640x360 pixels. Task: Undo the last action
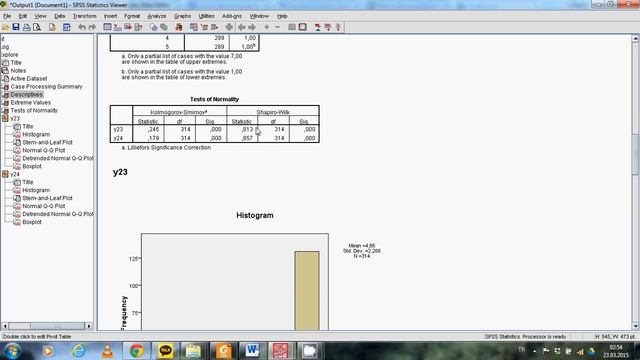click(x=82, y=27)
